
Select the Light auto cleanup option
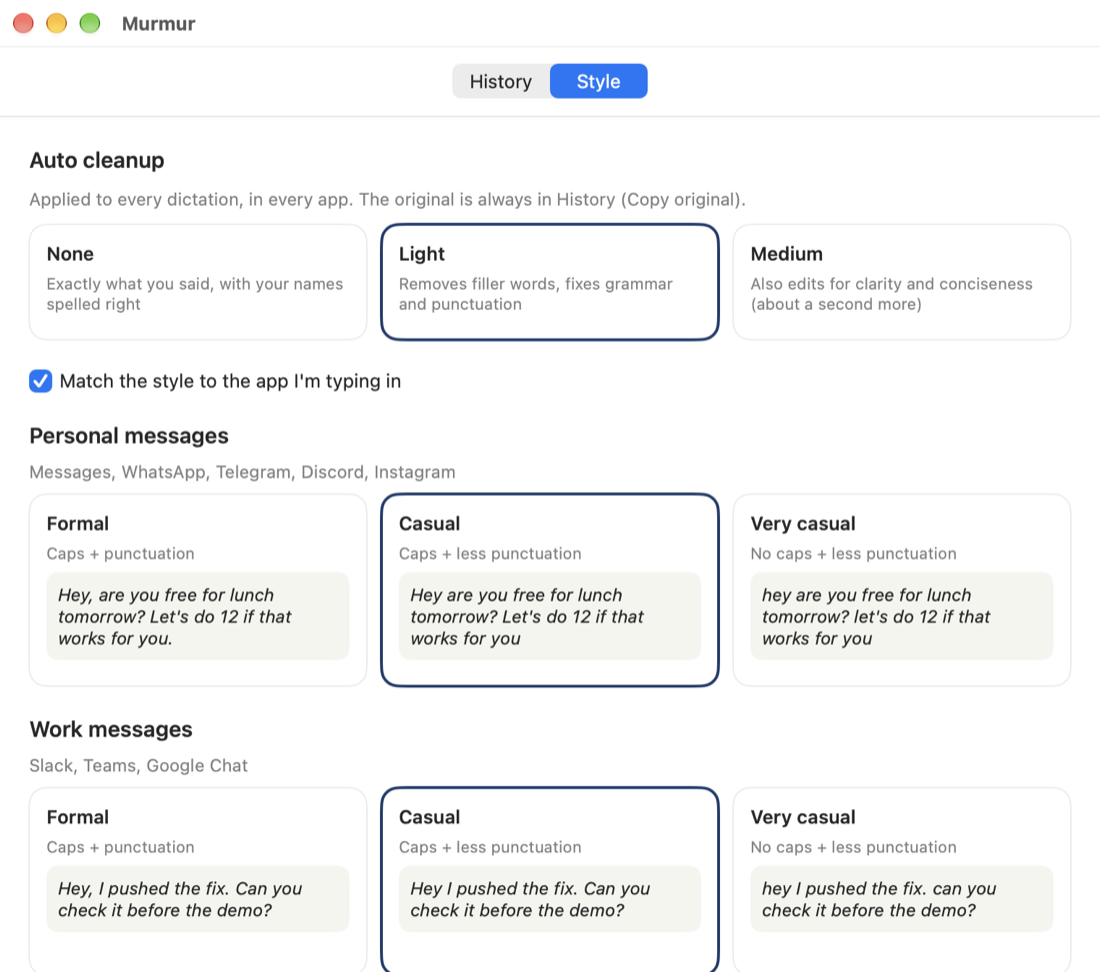(x=550, y=282)
